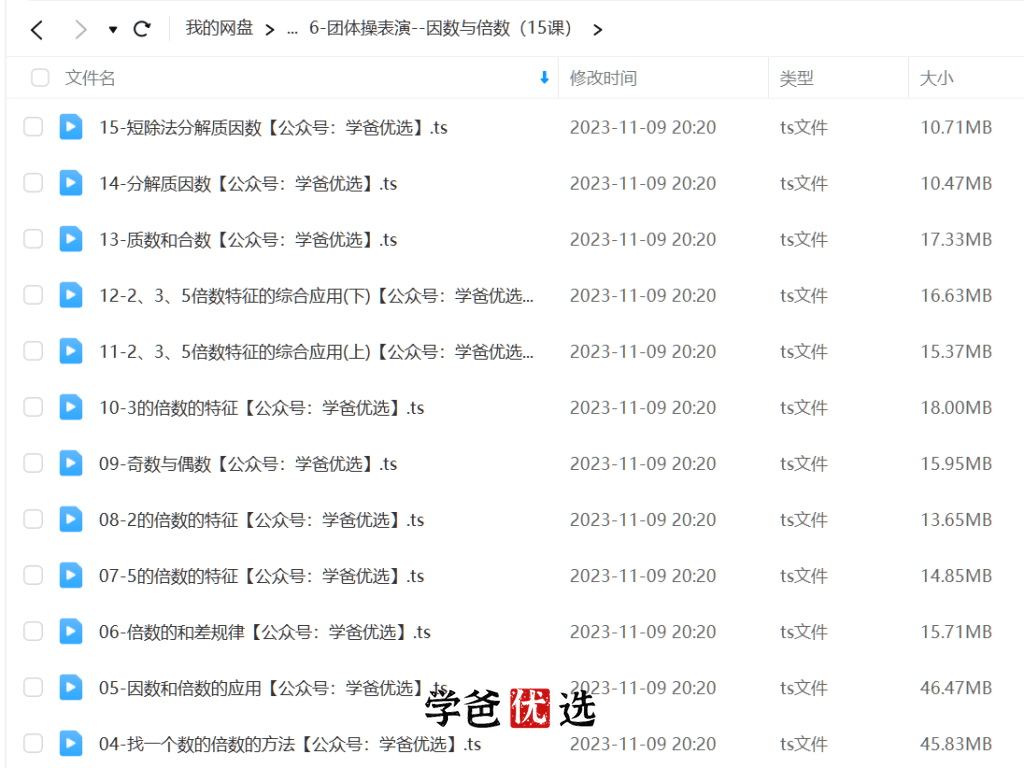Click size value 18.00MB
The height and width of the screenshot is (768, 1024).
[x=956, y=408]
